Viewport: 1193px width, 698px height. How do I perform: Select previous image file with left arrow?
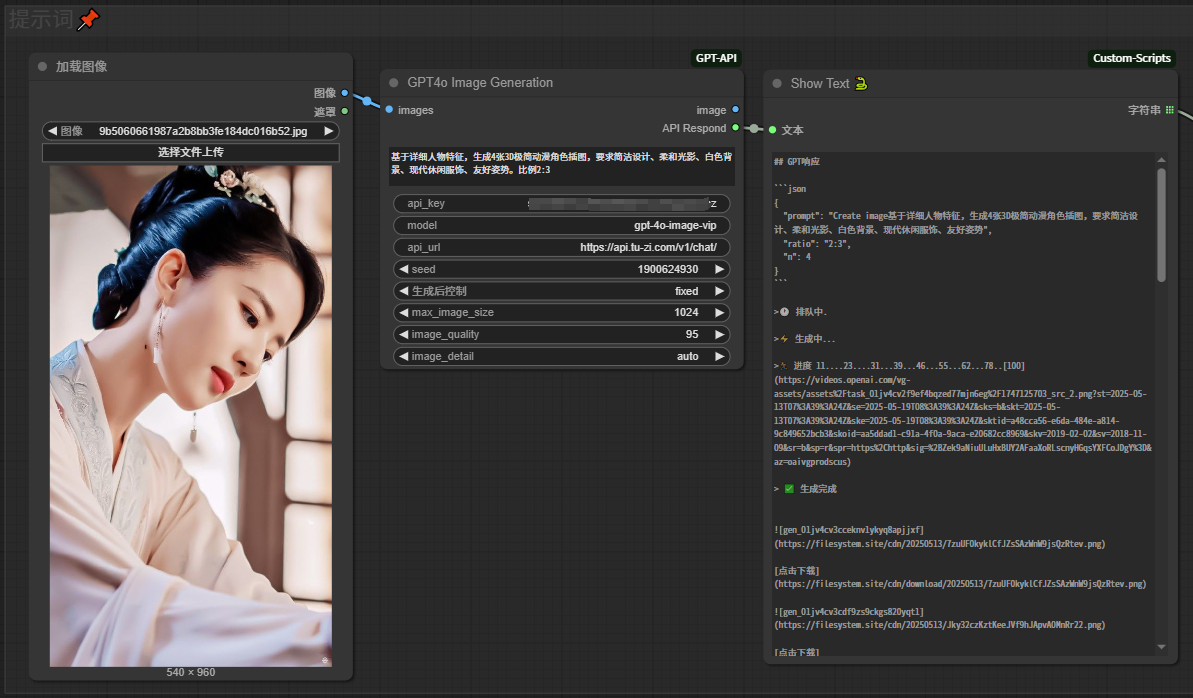(x=52, y=131)
